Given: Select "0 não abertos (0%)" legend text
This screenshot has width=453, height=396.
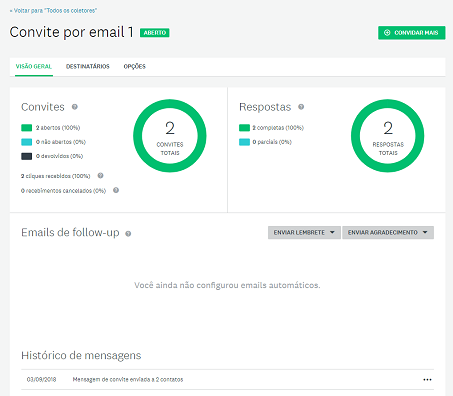Looking at the screenshot, I should (x=61, y=142).
